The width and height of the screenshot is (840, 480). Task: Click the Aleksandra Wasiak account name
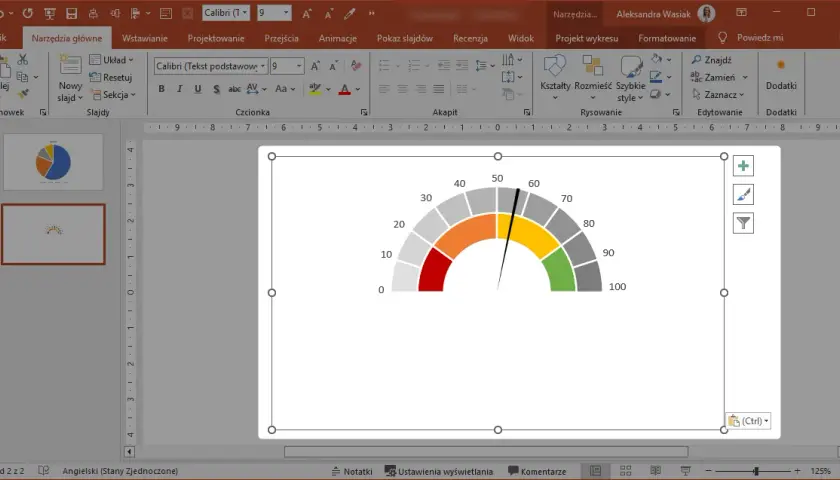pos(653,14)
